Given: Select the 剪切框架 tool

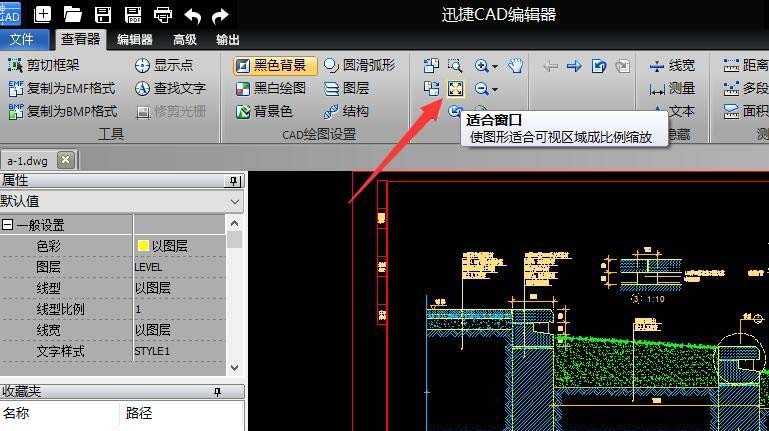Looking at the screenshot, I should 43,65.
